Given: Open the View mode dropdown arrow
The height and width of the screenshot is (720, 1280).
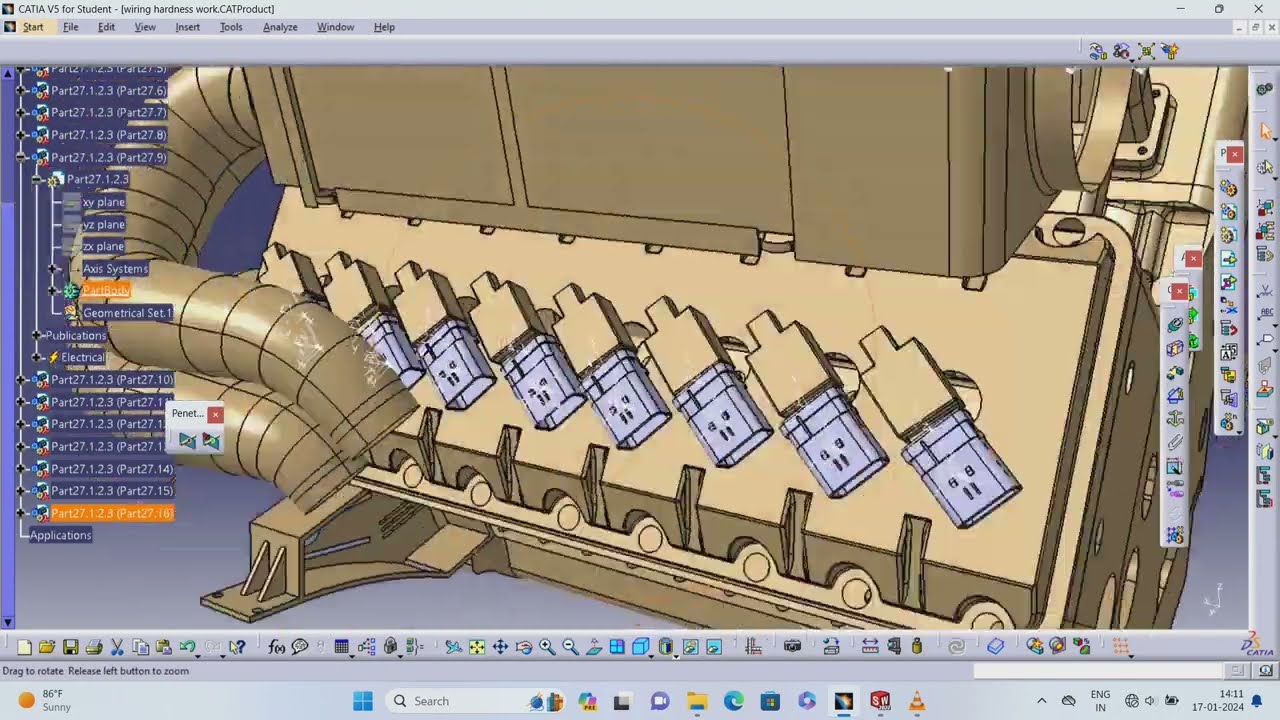Looking at the screenshot, I should click(x=676, y=655).
